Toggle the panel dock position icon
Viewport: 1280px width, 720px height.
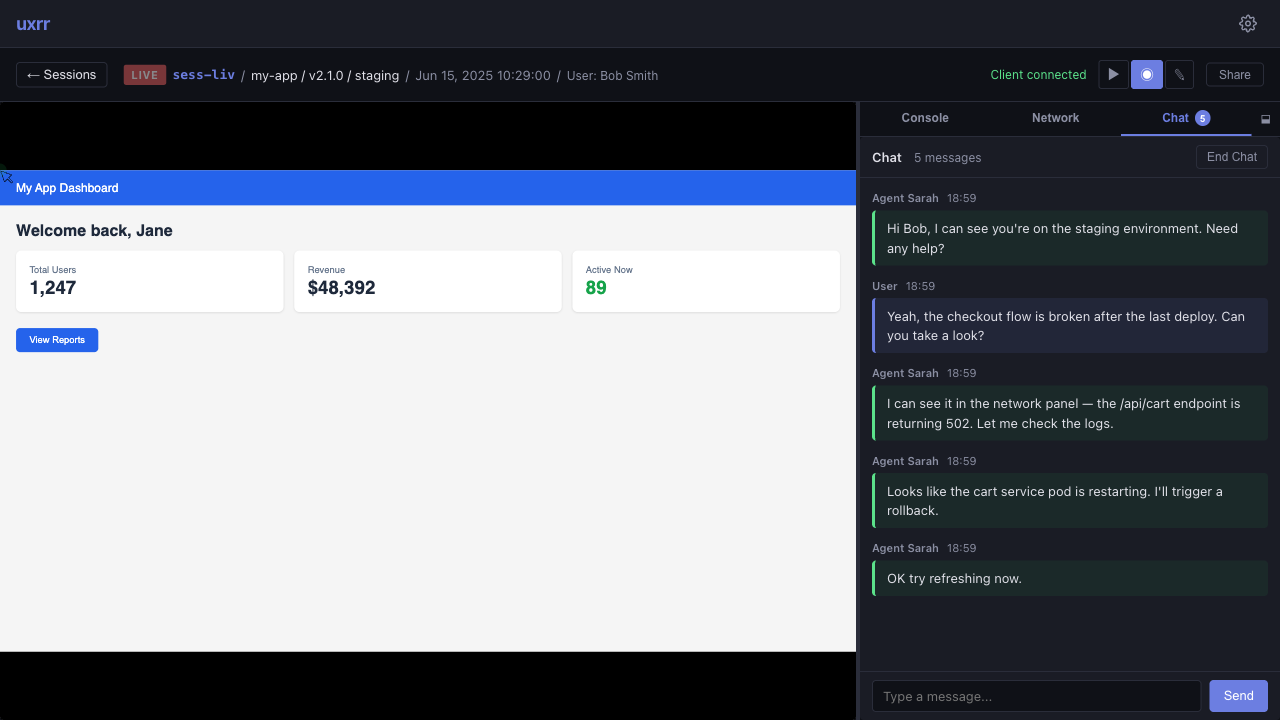pos(1265,119)
